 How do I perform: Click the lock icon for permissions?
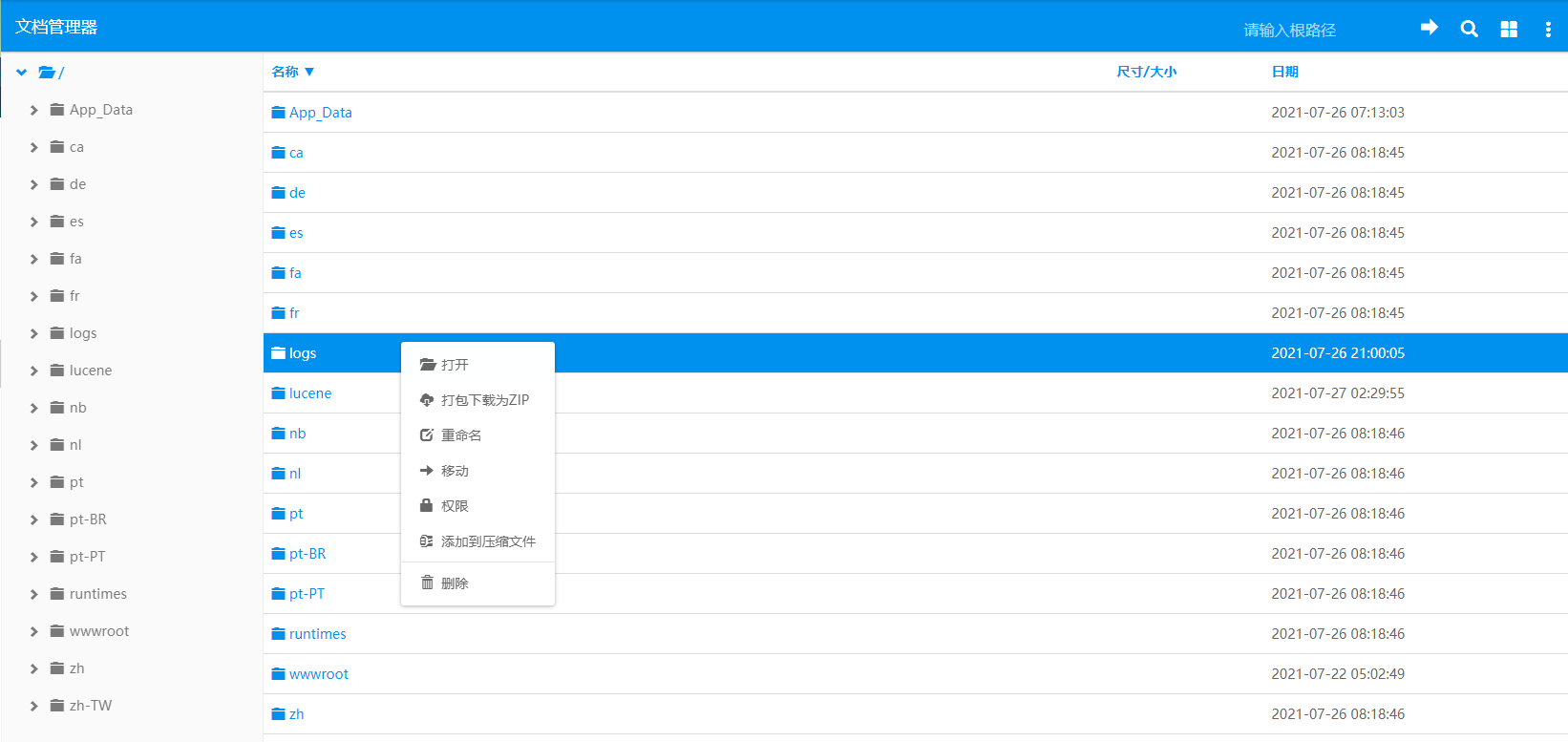pyautogui.click(x=427, y=505)
